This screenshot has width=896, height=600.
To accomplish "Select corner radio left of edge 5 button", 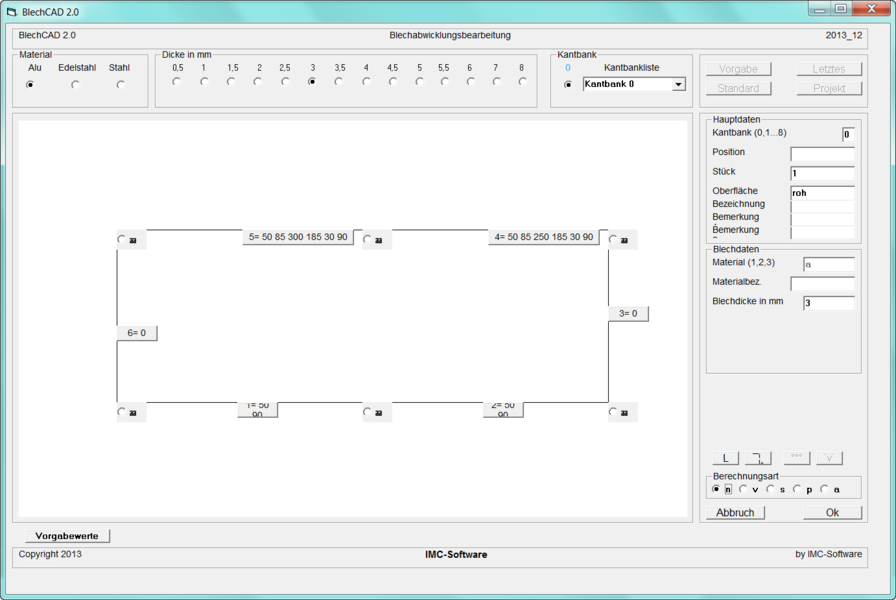I will click(121, 239).
